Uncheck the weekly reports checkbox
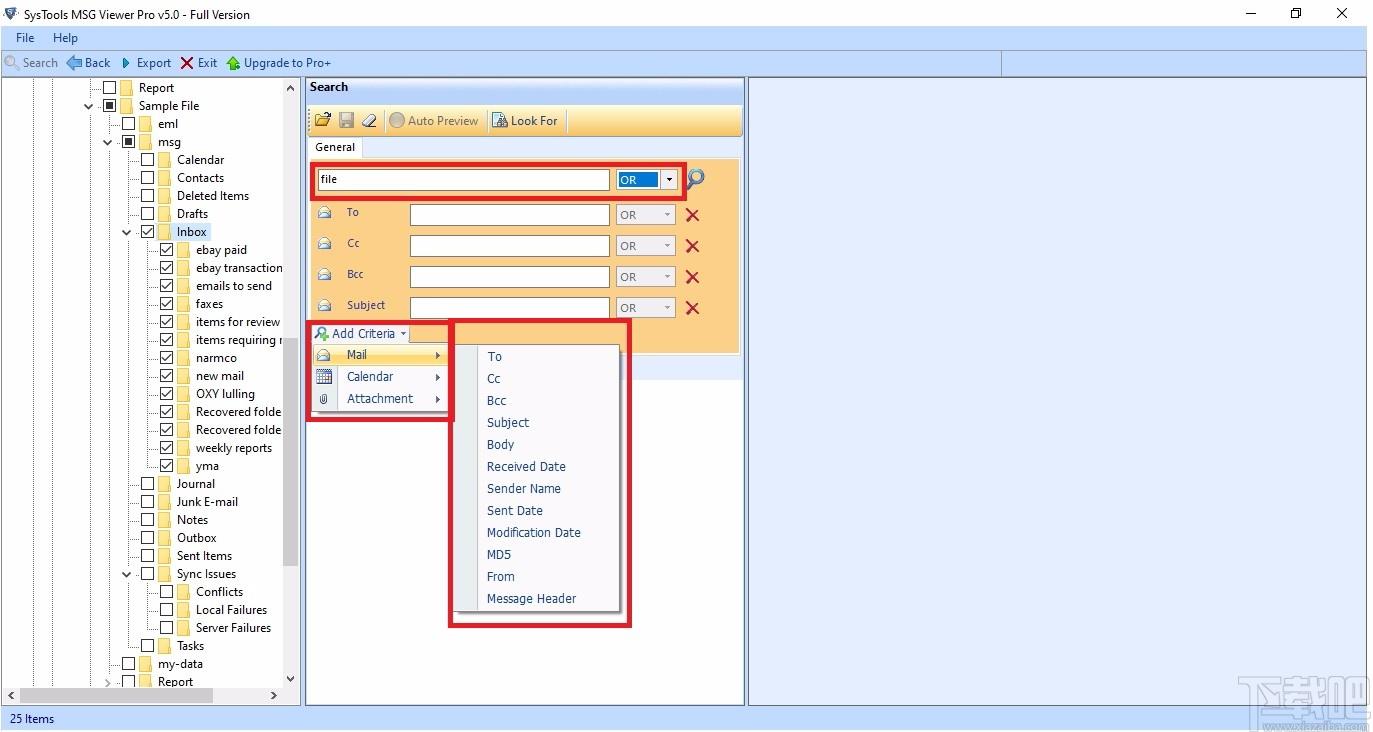 [x=167, y=448]
